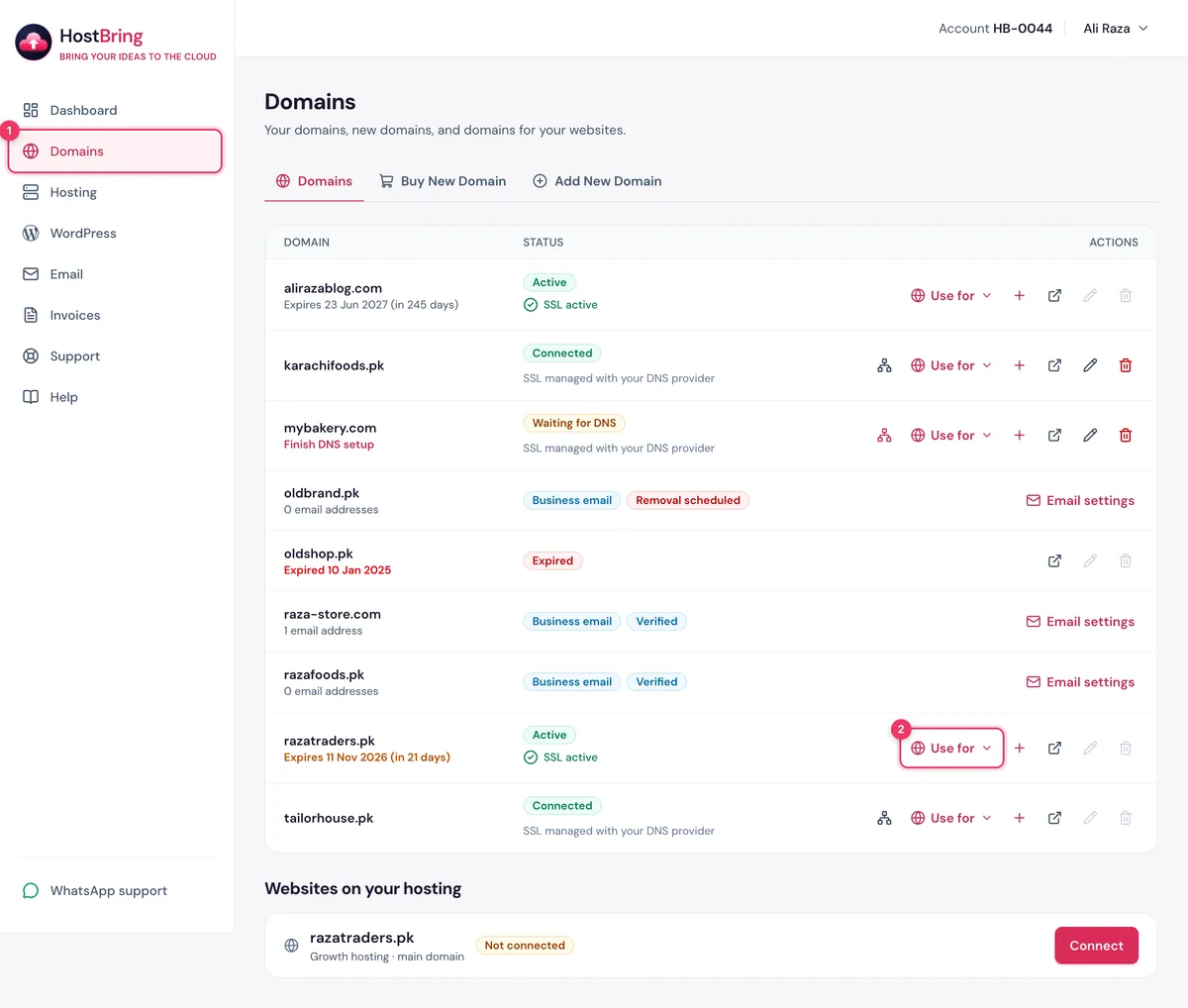Edit karachifoods.pk with the pencil icon

point(1090,365)
